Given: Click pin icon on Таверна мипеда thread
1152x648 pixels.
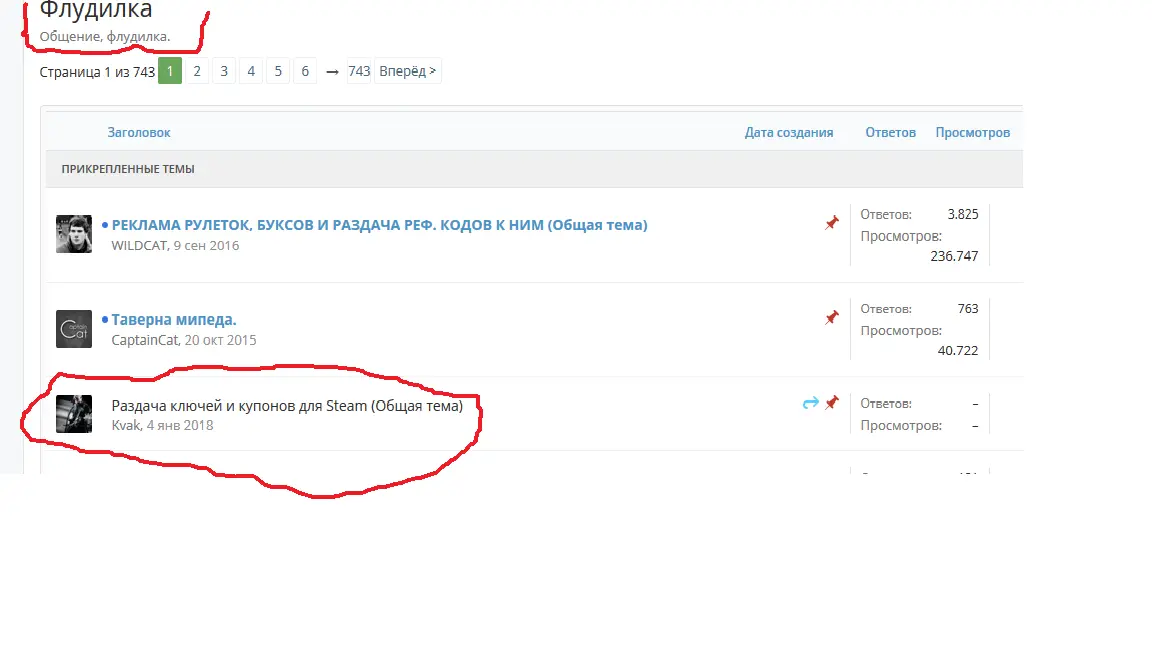Looking at the screenshot, I should 832,317.
